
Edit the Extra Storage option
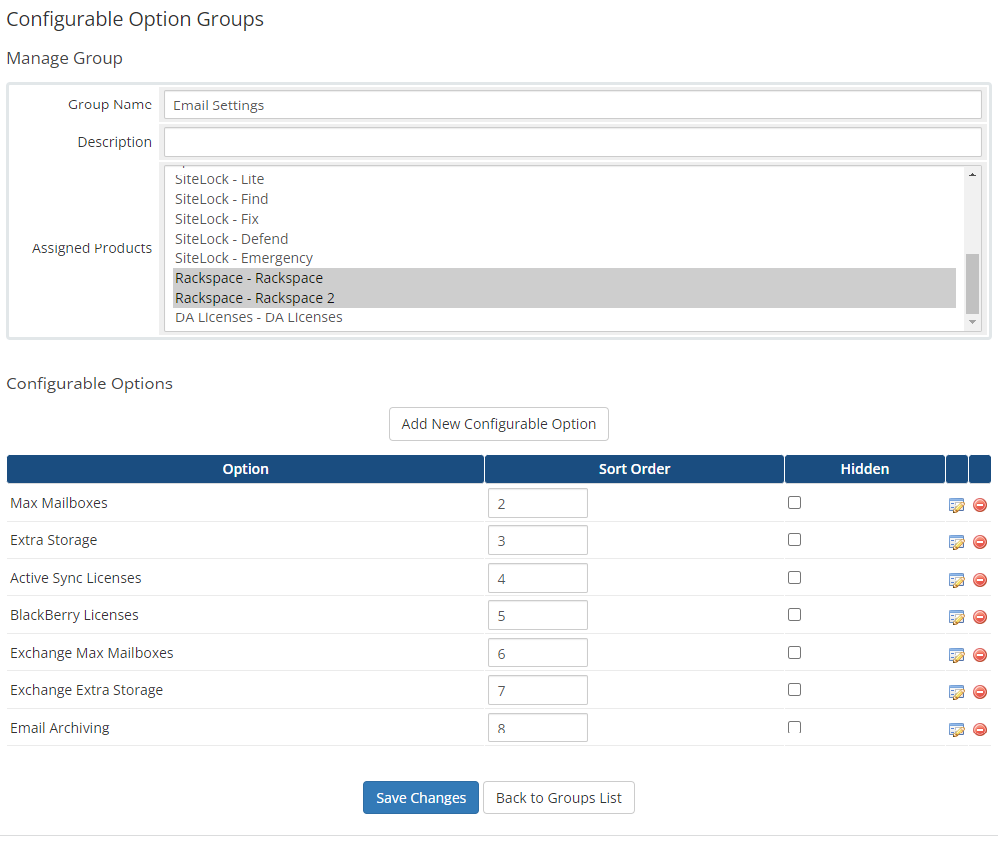point(957,542)
